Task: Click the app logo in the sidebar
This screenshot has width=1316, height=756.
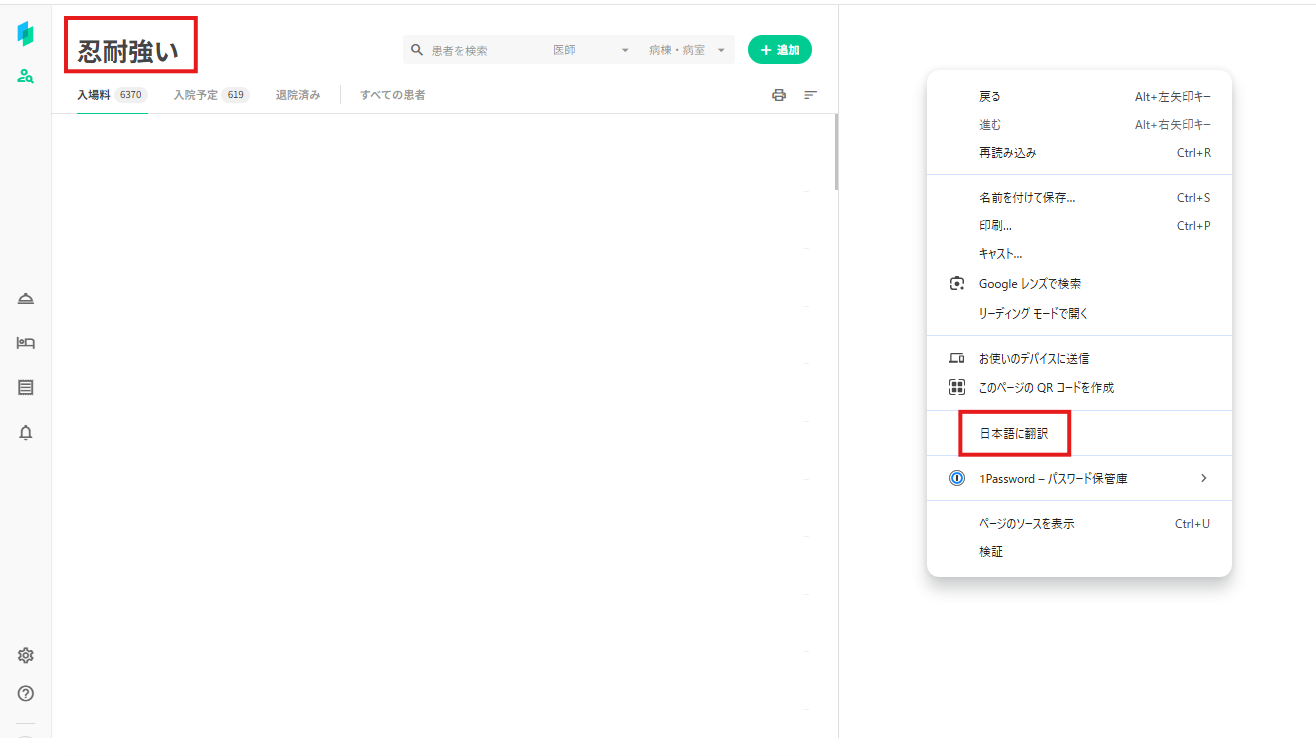Action: tap(25, 33)
